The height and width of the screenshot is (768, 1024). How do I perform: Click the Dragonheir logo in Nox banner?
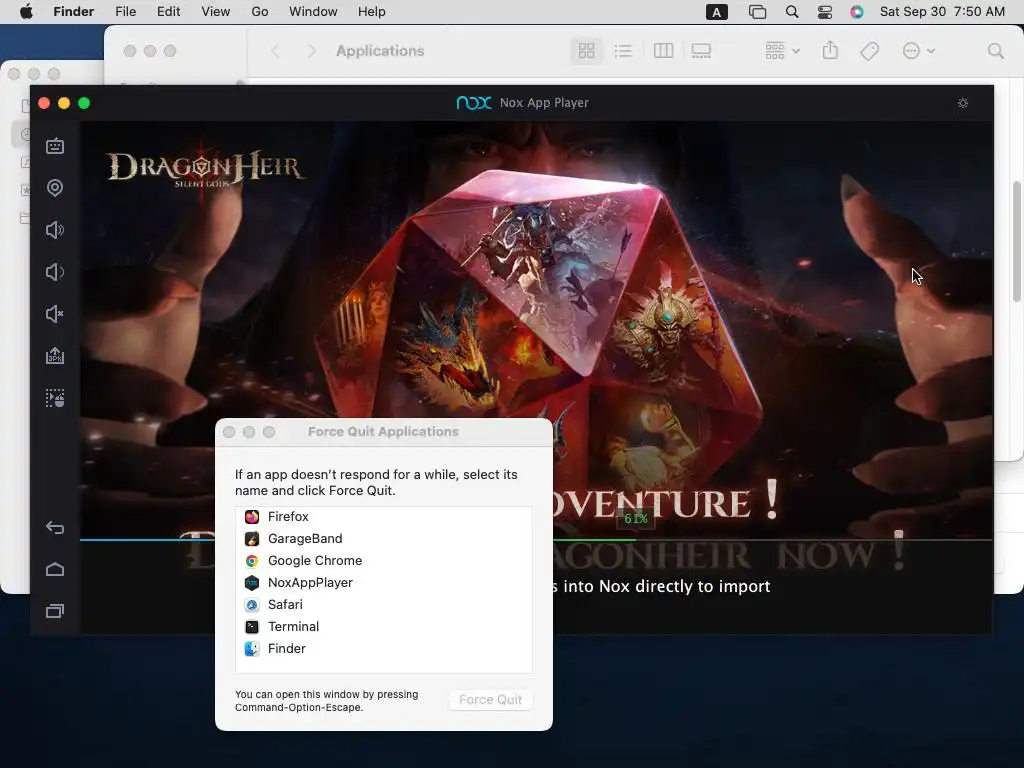tap(204, 168)
